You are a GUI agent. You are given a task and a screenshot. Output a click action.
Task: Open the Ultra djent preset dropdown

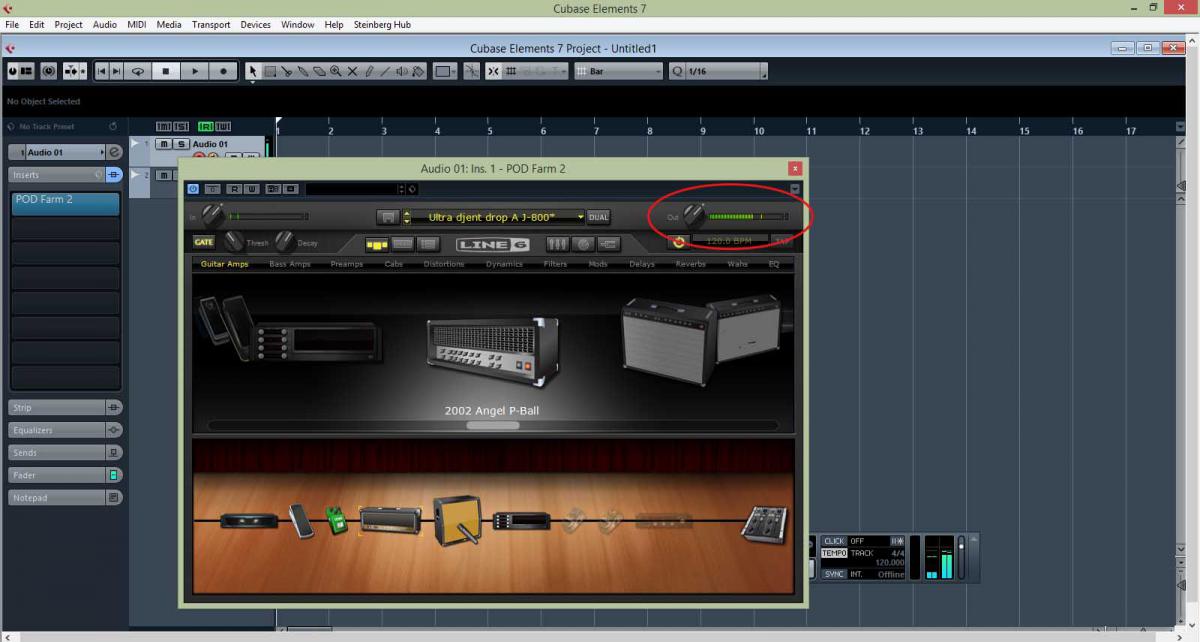tap(580, 217)
